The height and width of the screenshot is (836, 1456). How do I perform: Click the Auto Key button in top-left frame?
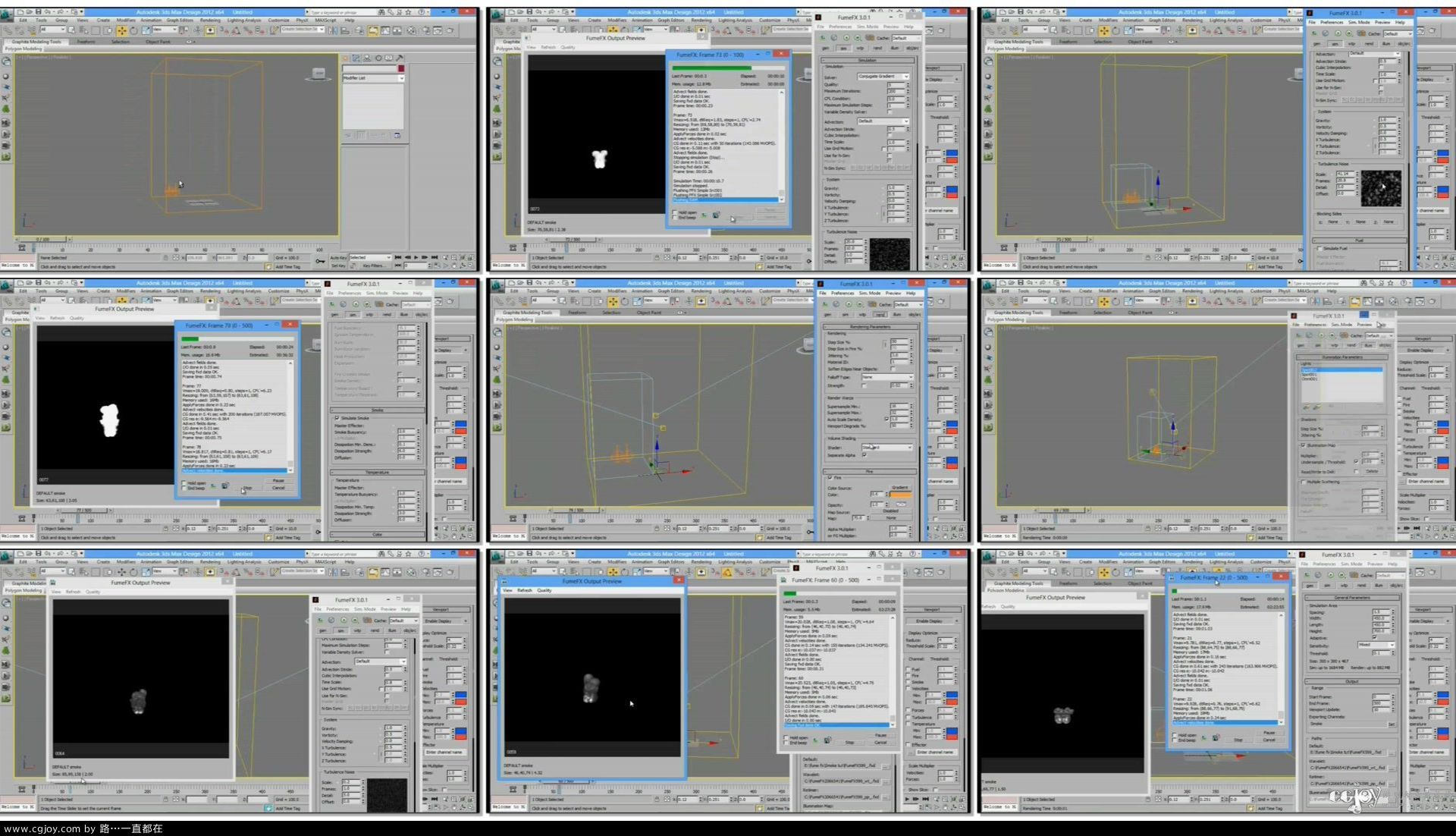[x=338, y=257]
